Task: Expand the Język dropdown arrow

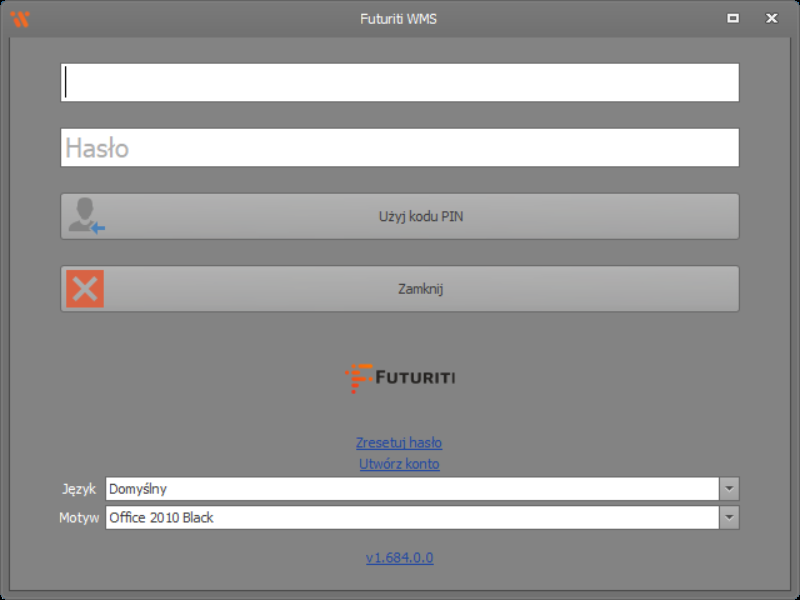Action: point(729,489)
